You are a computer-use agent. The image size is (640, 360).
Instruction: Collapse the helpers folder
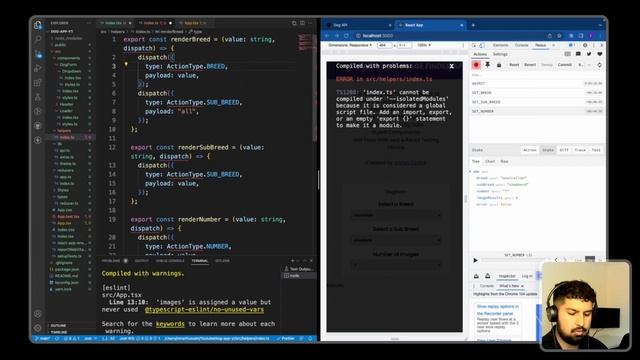click(64, 131)
